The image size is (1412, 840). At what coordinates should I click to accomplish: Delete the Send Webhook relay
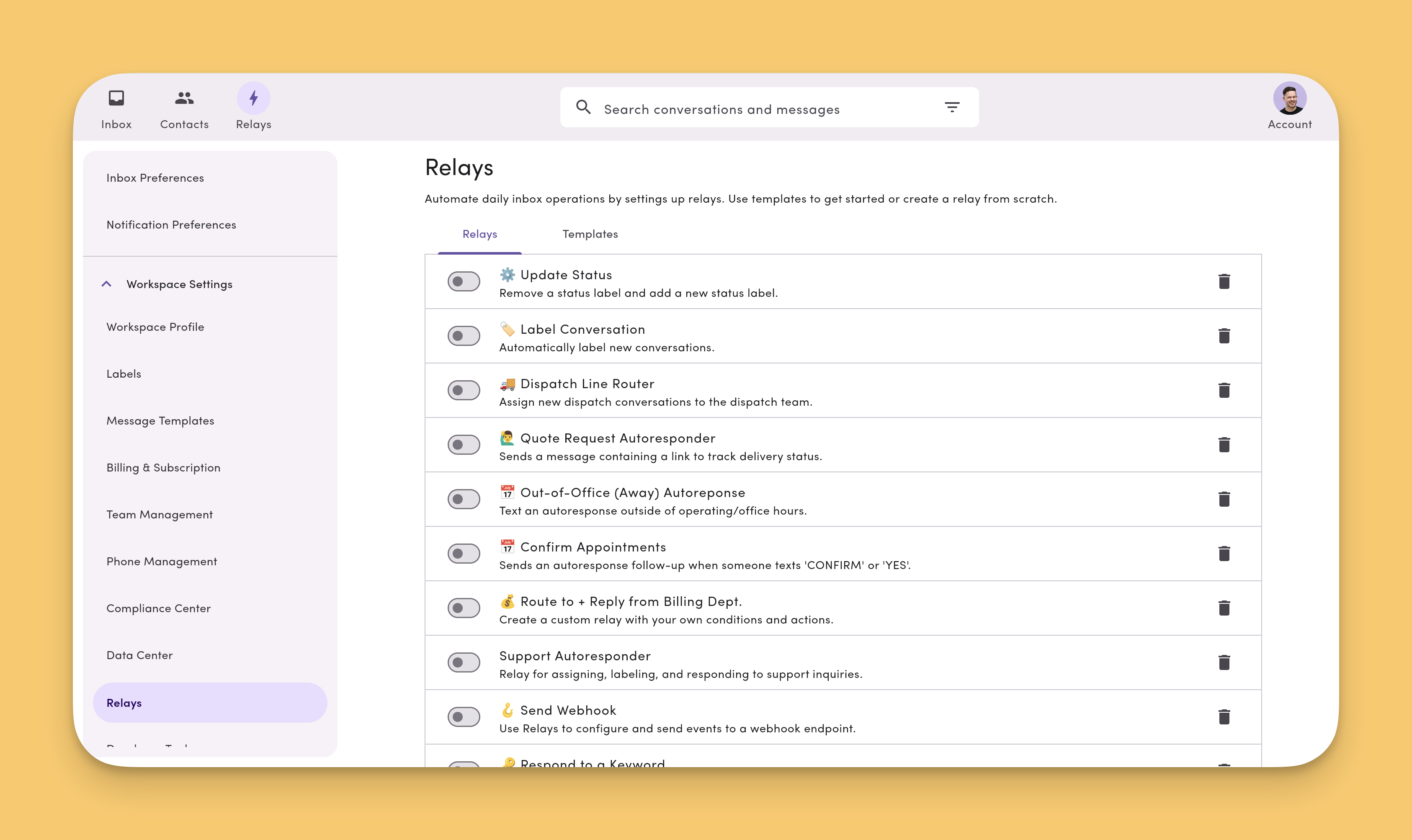point(1224,716)
